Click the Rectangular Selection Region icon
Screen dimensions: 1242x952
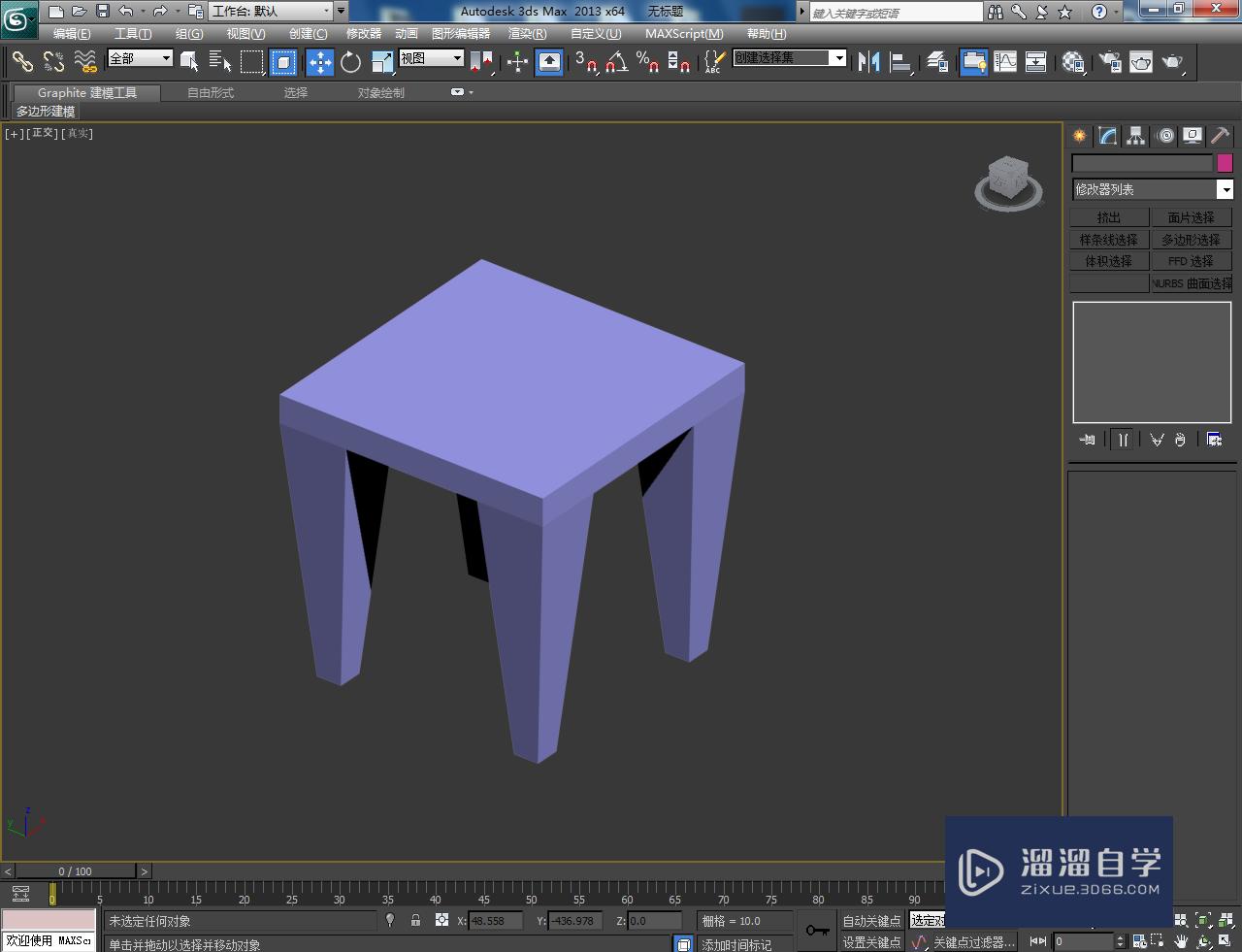252,62
